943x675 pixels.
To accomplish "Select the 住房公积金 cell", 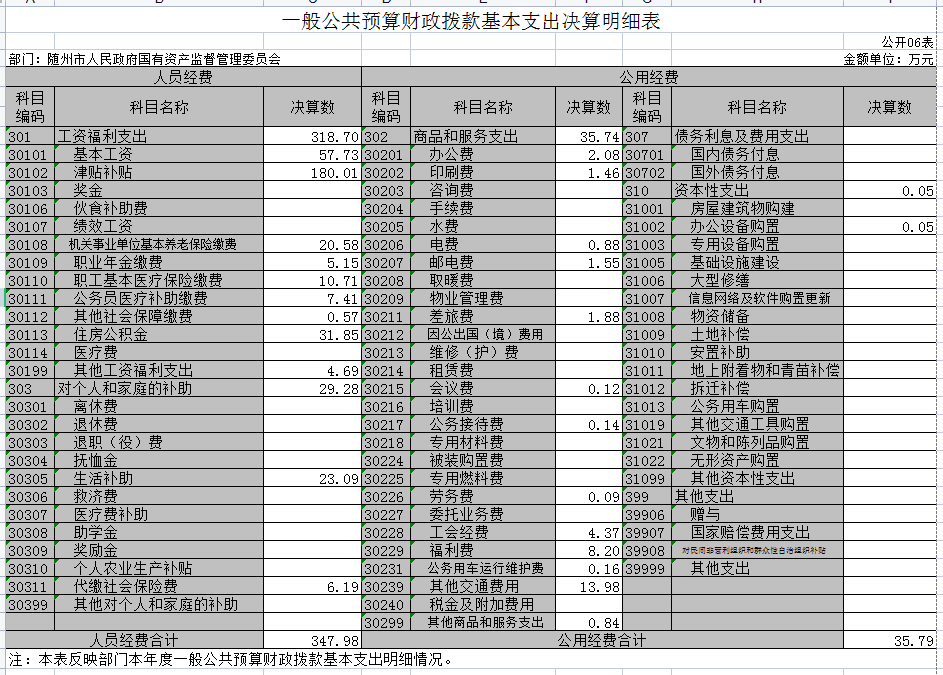I will [159, 334].
